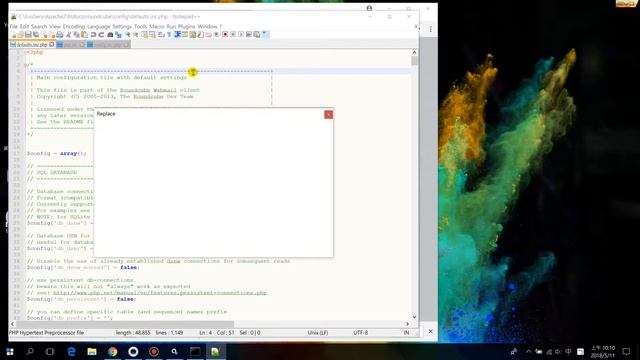This screenshot has width=640, height=360.
Task: Click the Replace toolbar icon
Action: tap(118, 35)
